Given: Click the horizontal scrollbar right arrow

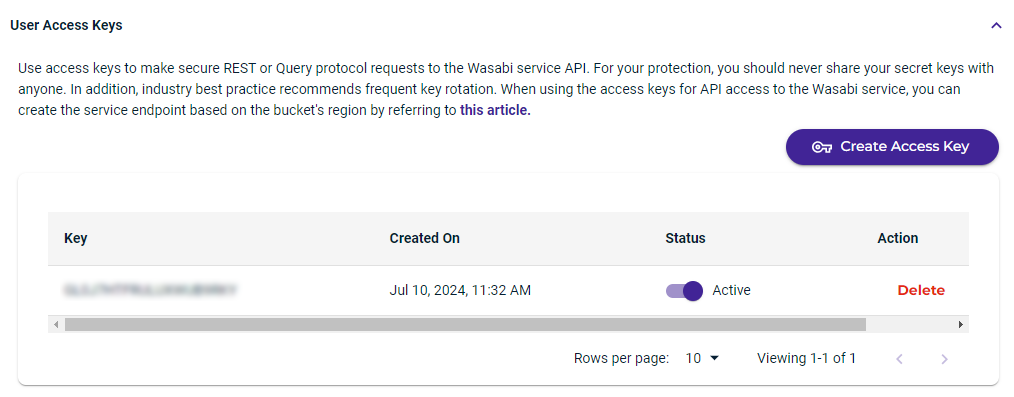Looking at the screenshot, I should (961, 325).
